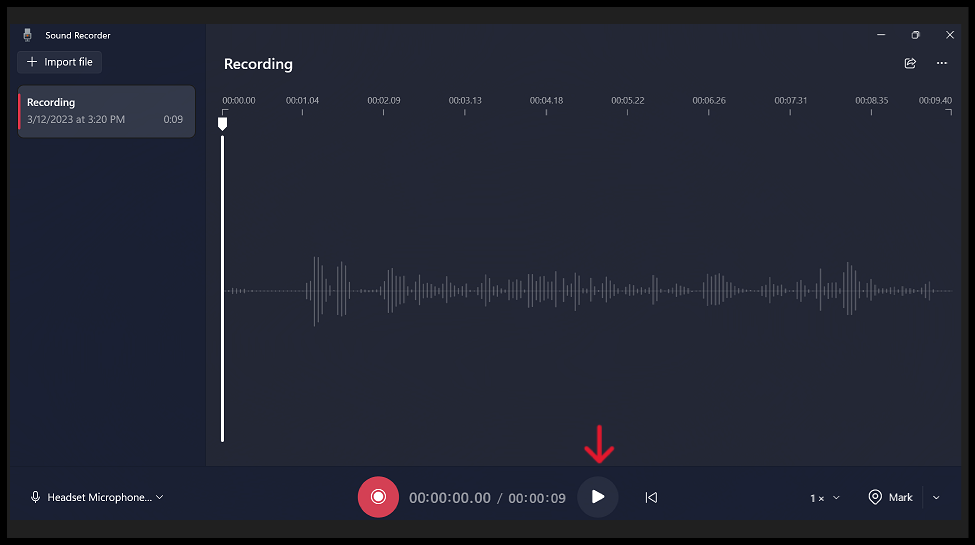
Task: Click the 00:08.35 timeline label
Action: [x=871, y=100]
